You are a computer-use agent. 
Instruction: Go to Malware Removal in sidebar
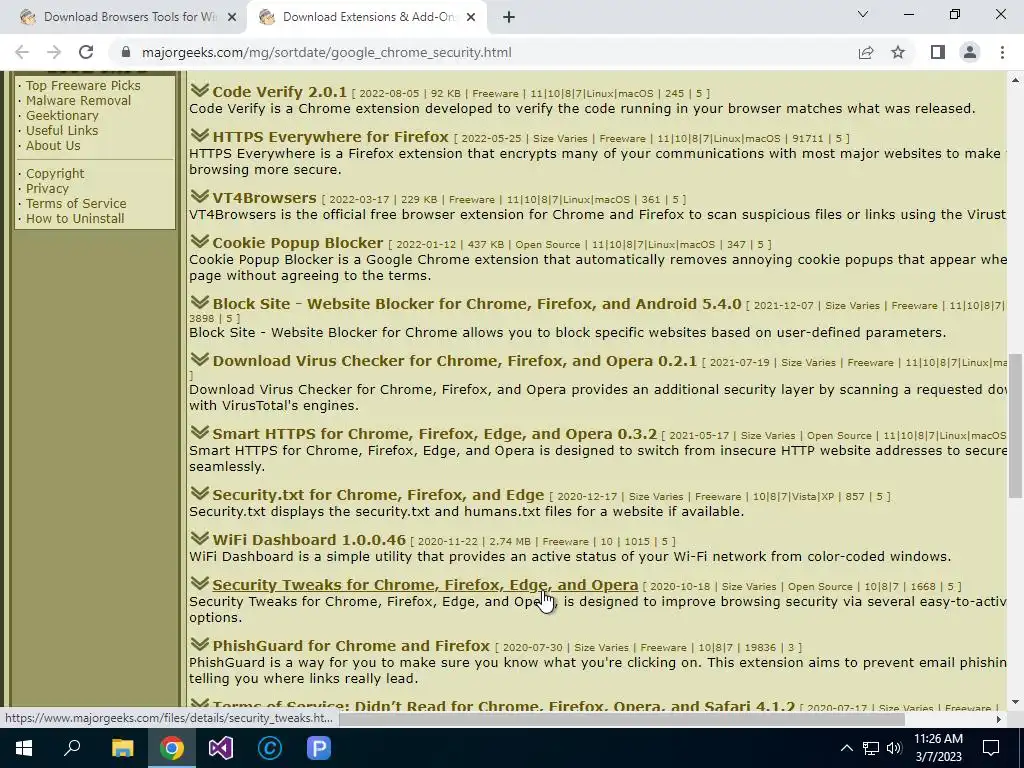pyautogui.click(x=78, y=100)
